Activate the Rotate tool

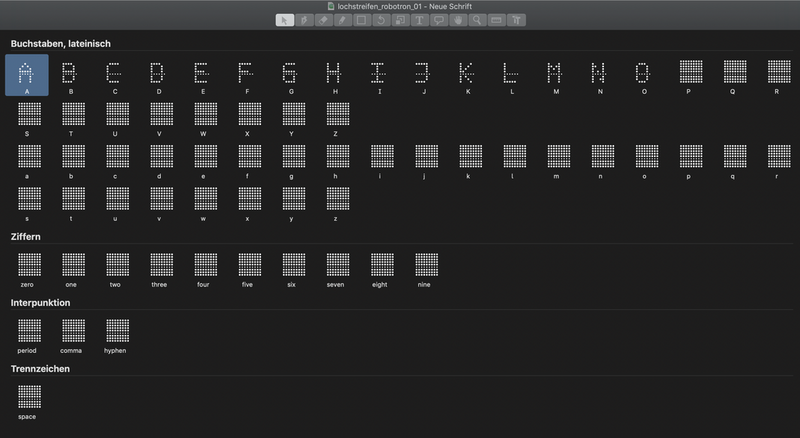380,20
